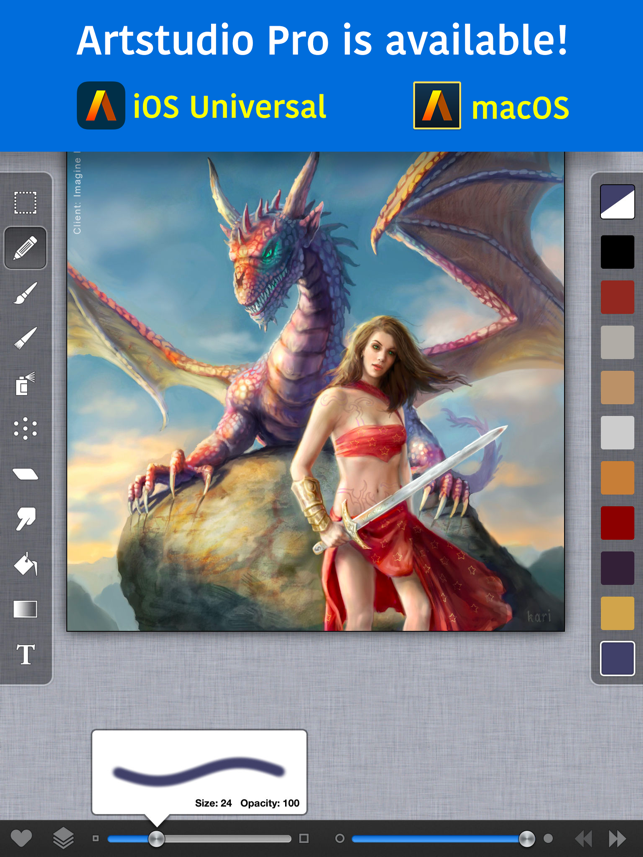Pick the paint bucket fill tool
This screenshot has height=857, width=643.
[25, 564]
